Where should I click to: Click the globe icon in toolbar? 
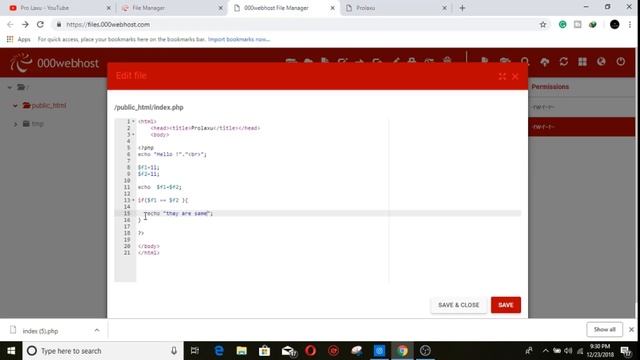[x=601, y=62]
